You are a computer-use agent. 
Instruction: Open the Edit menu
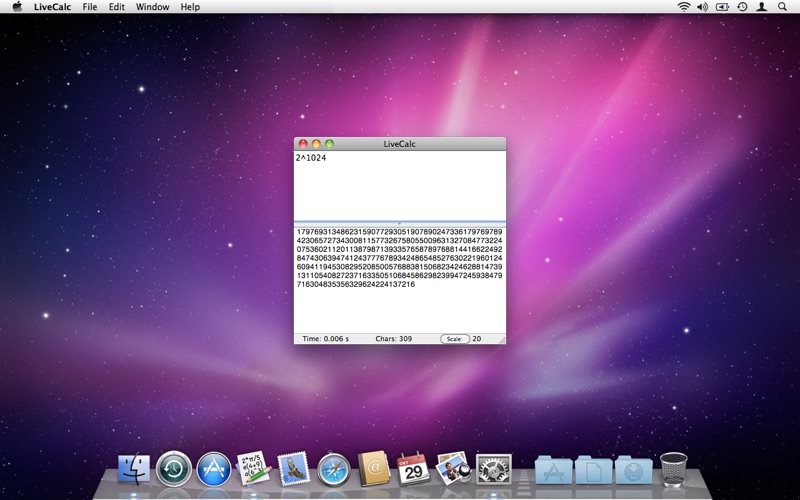[116, 7]
